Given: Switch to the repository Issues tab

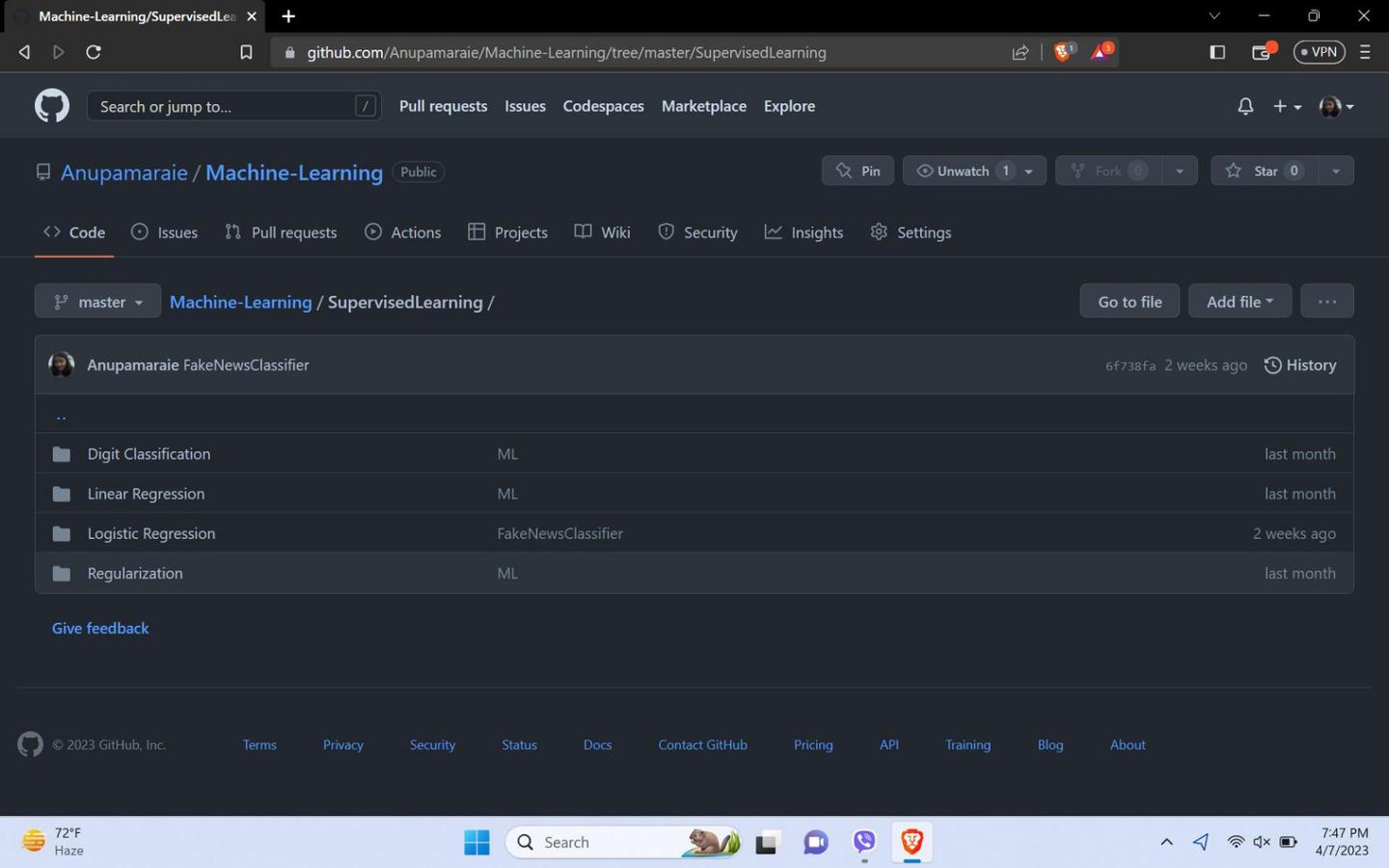Looking at the screenshot, I should point(164,232).
